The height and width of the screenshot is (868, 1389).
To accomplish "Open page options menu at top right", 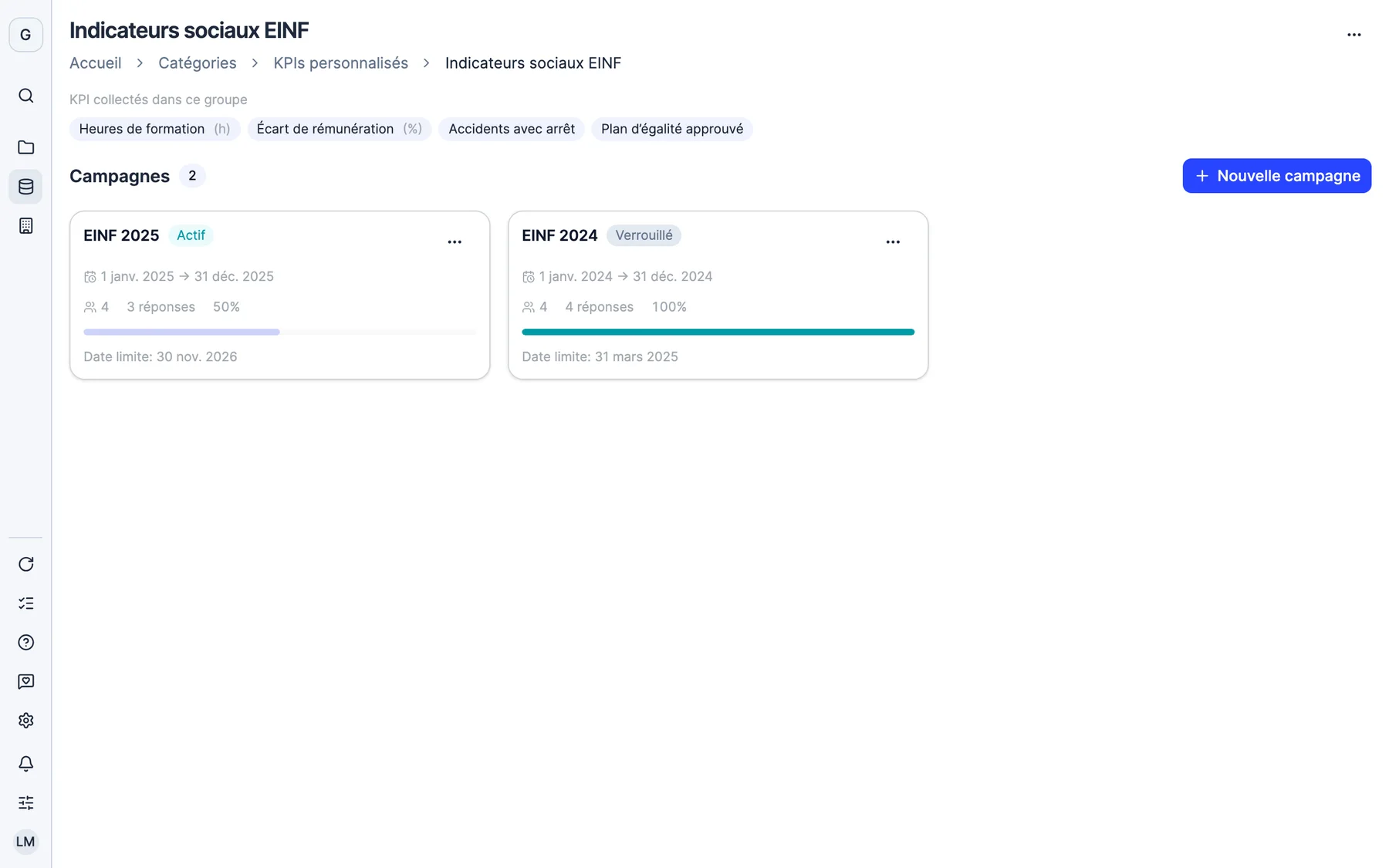I will coord(1354,35).
